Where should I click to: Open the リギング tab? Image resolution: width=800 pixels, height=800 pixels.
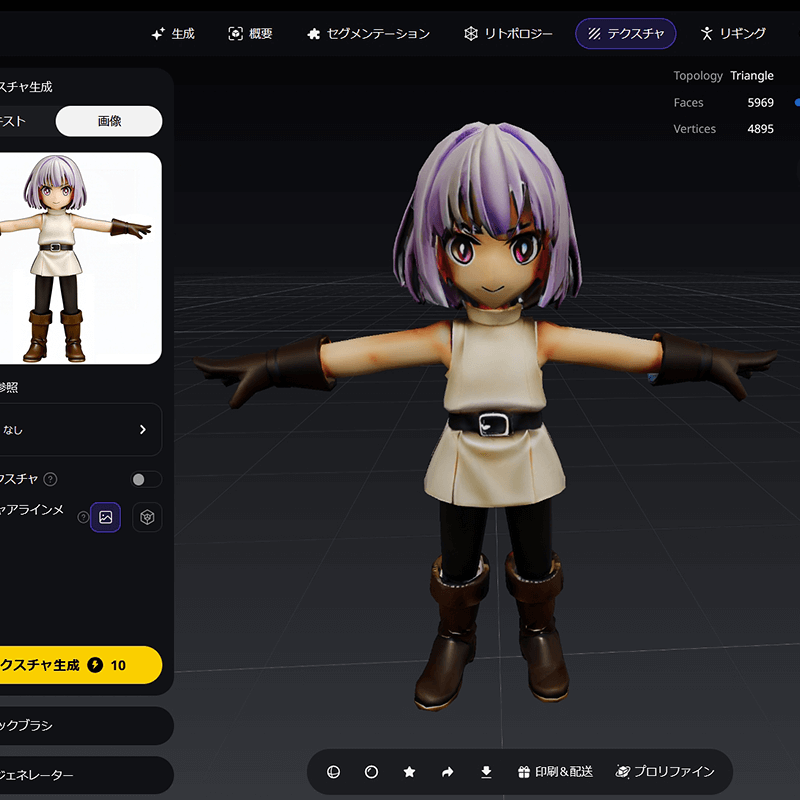735,33
